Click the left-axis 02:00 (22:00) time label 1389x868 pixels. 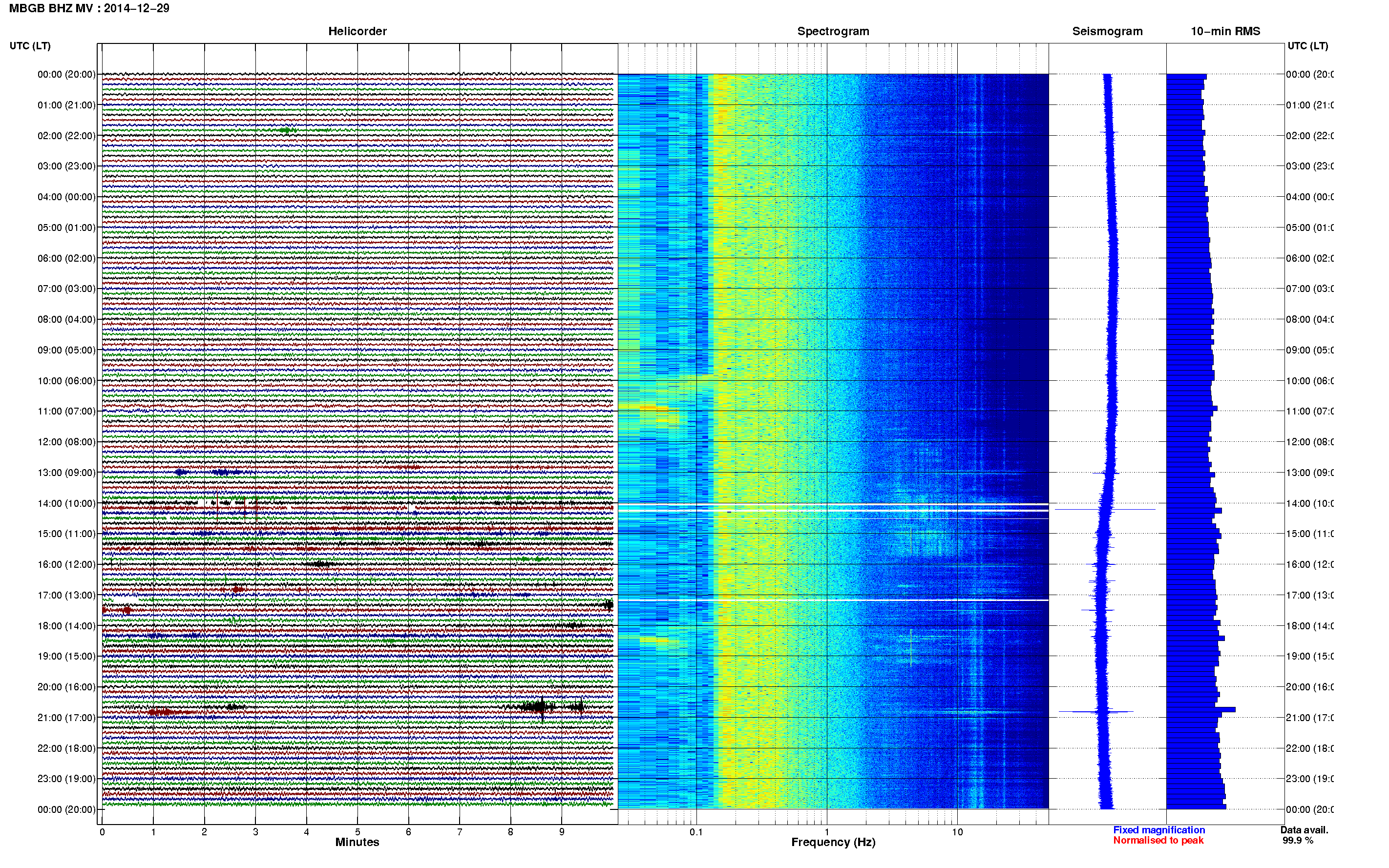point(66,136)
